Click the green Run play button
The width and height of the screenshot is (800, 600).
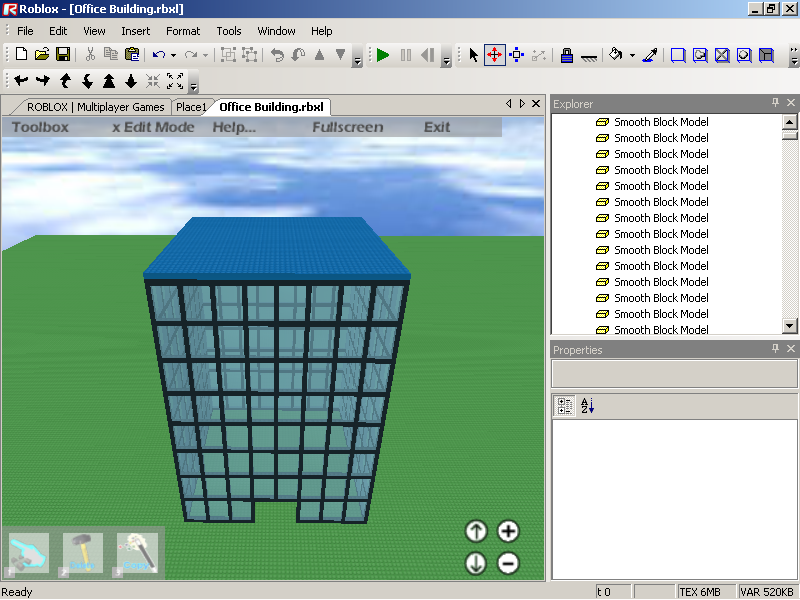coord(383,56)
